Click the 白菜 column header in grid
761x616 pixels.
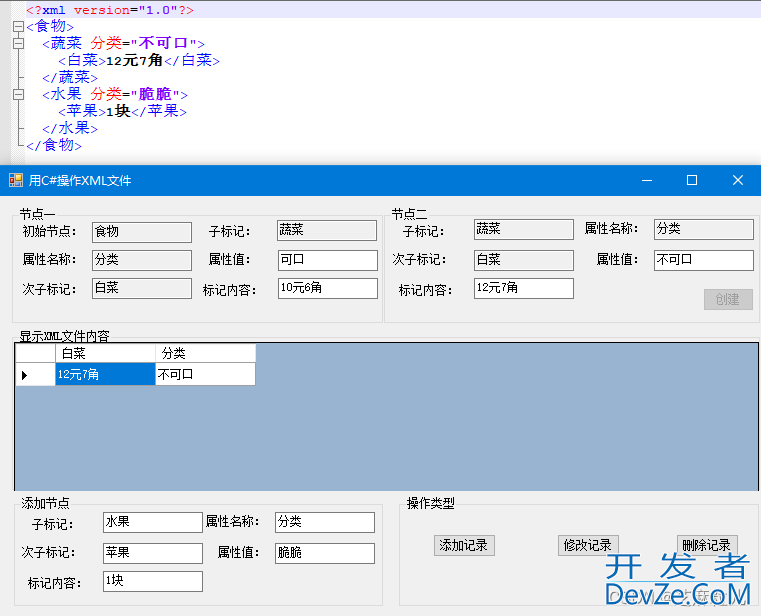pos(105,353)
